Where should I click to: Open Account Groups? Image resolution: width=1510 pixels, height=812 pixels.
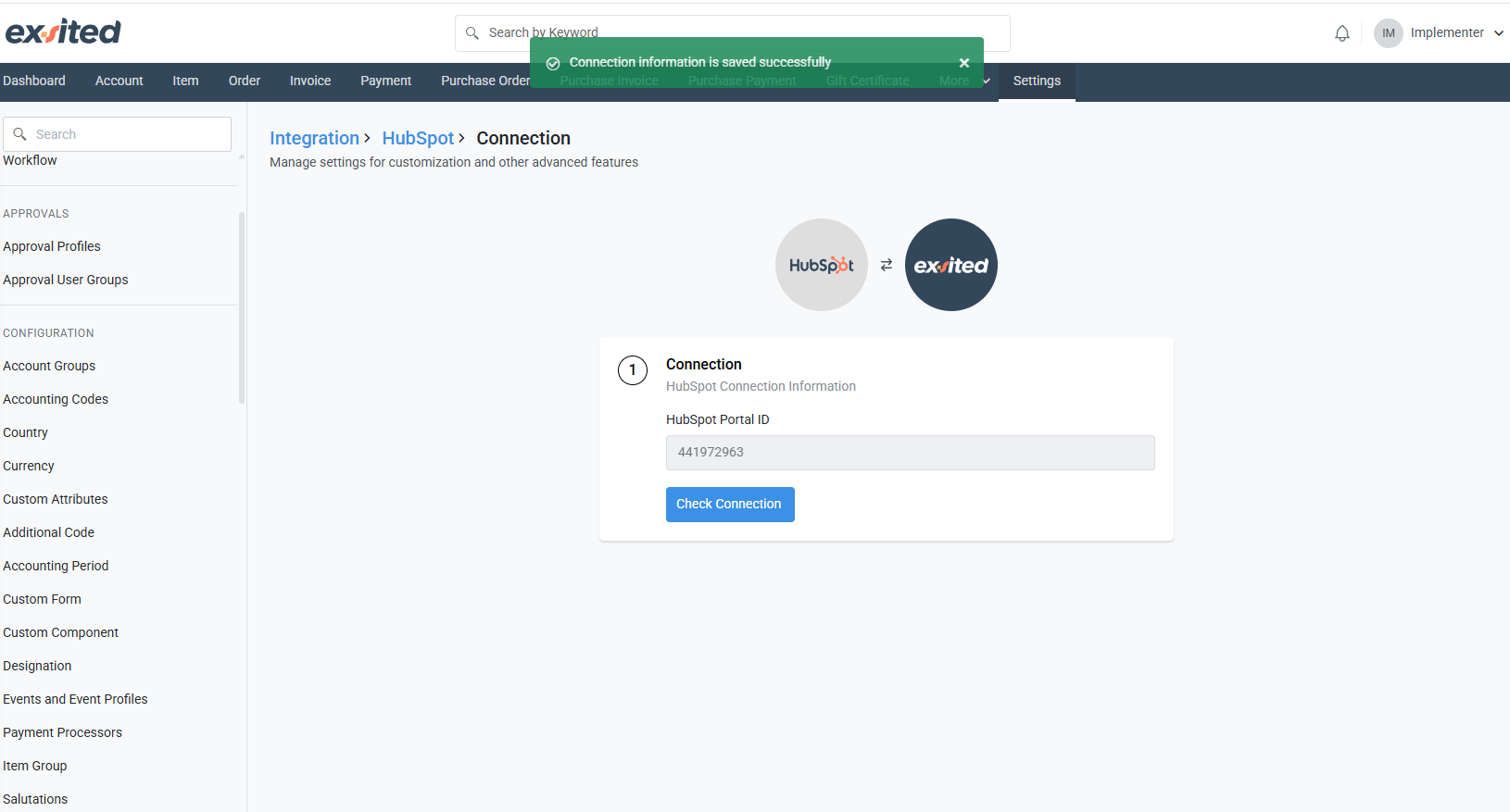click(x=49, y=366)
